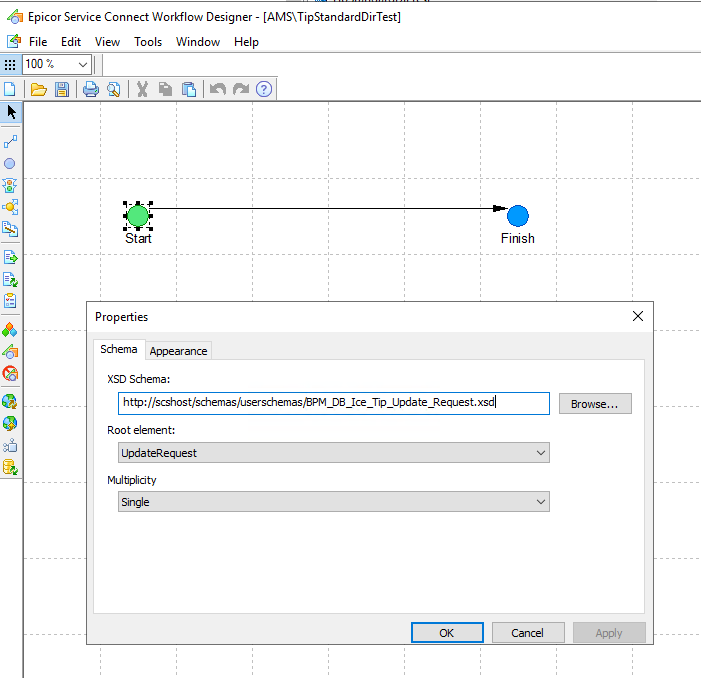Open the Tools menu
Viewport: 701px width, 678px height.
point(148,42)
